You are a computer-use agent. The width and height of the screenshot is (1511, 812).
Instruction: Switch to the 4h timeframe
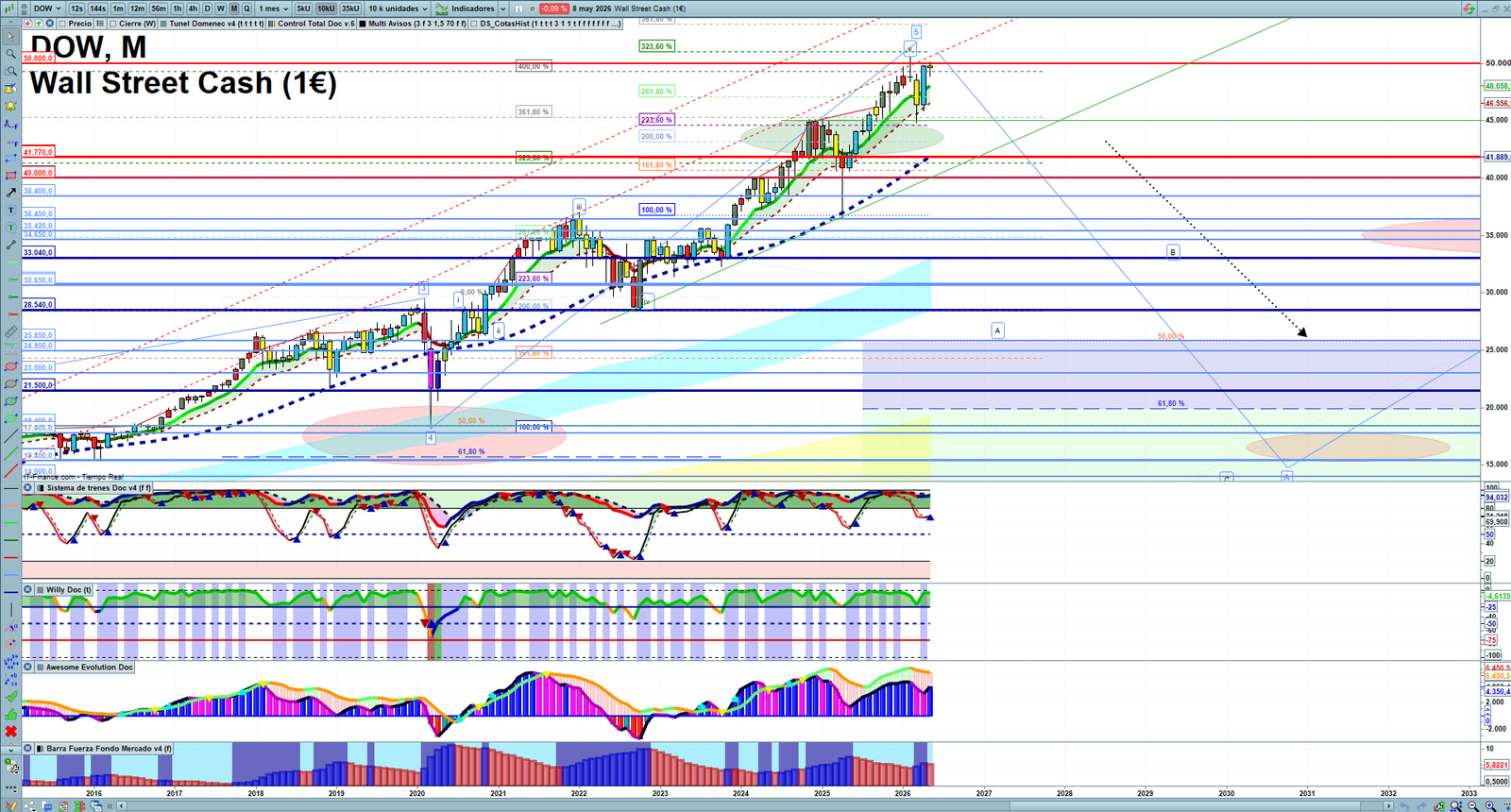193,8
